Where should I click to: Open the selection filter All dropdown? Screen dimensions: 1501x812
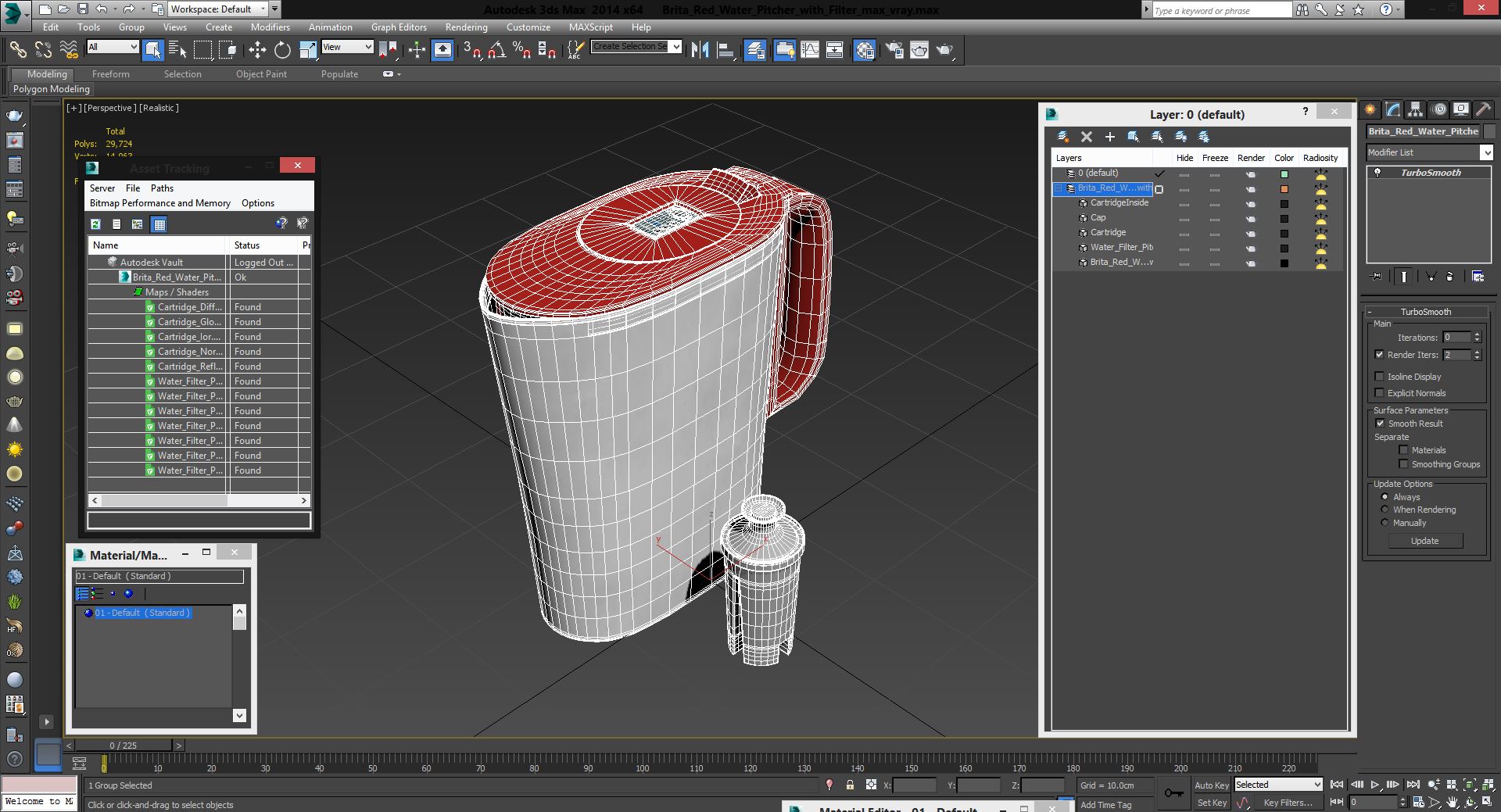click(x=134, y=47)
